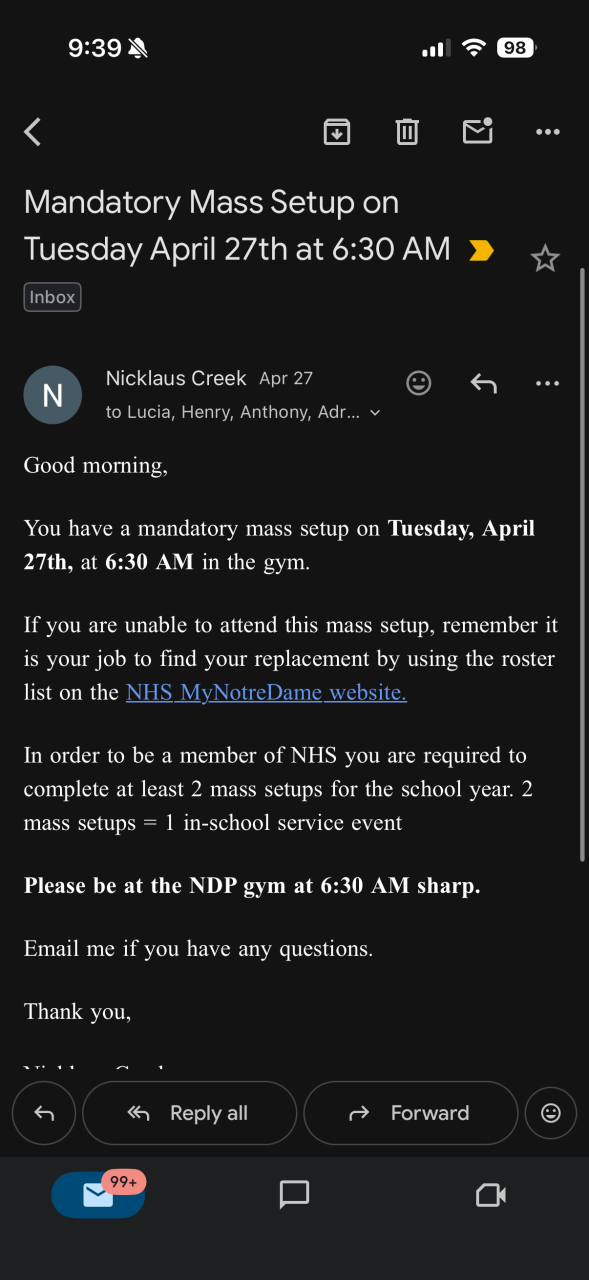Delete the email using the trash icon
Image resolution: width=589 pixels, height=1280 pixels.
coord(407,131)
